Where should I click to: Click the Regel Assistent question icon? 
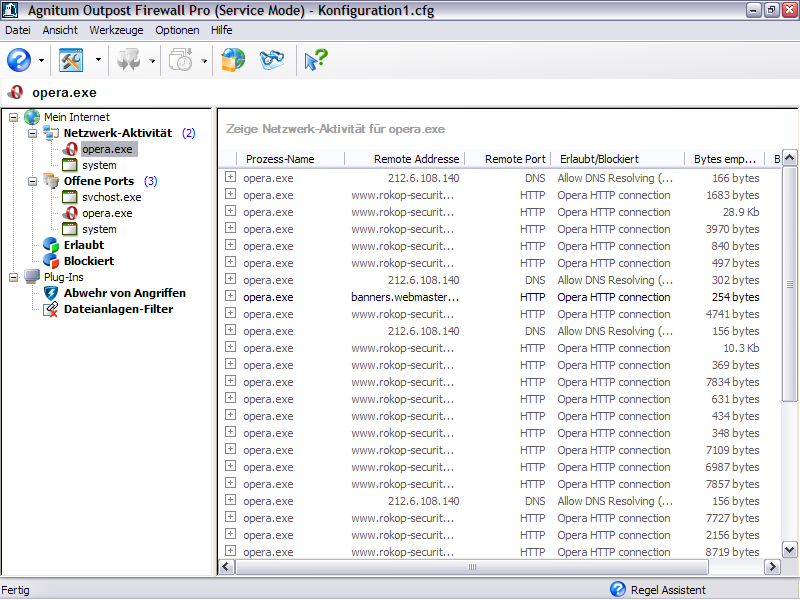[618, 589]
